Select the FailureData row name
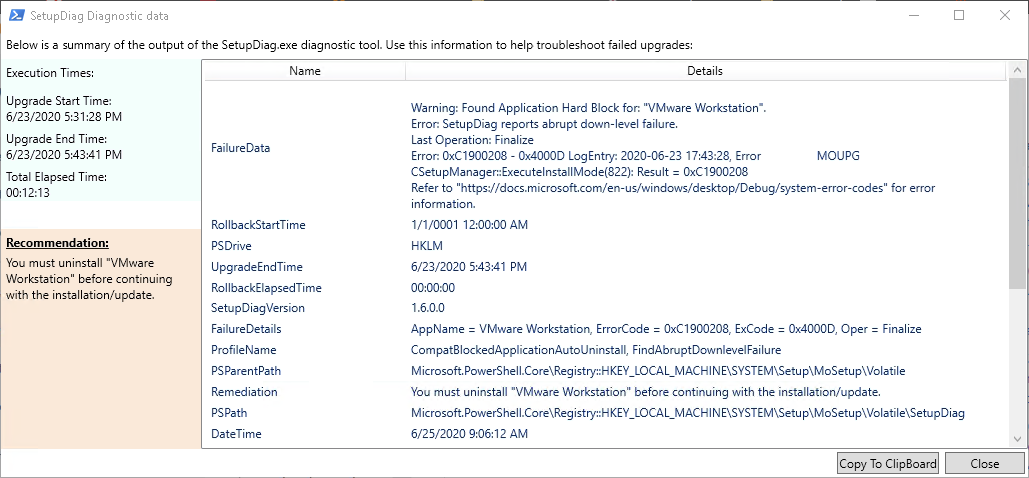This screenshot has width=1029, height=478. (x=240, y=148)
